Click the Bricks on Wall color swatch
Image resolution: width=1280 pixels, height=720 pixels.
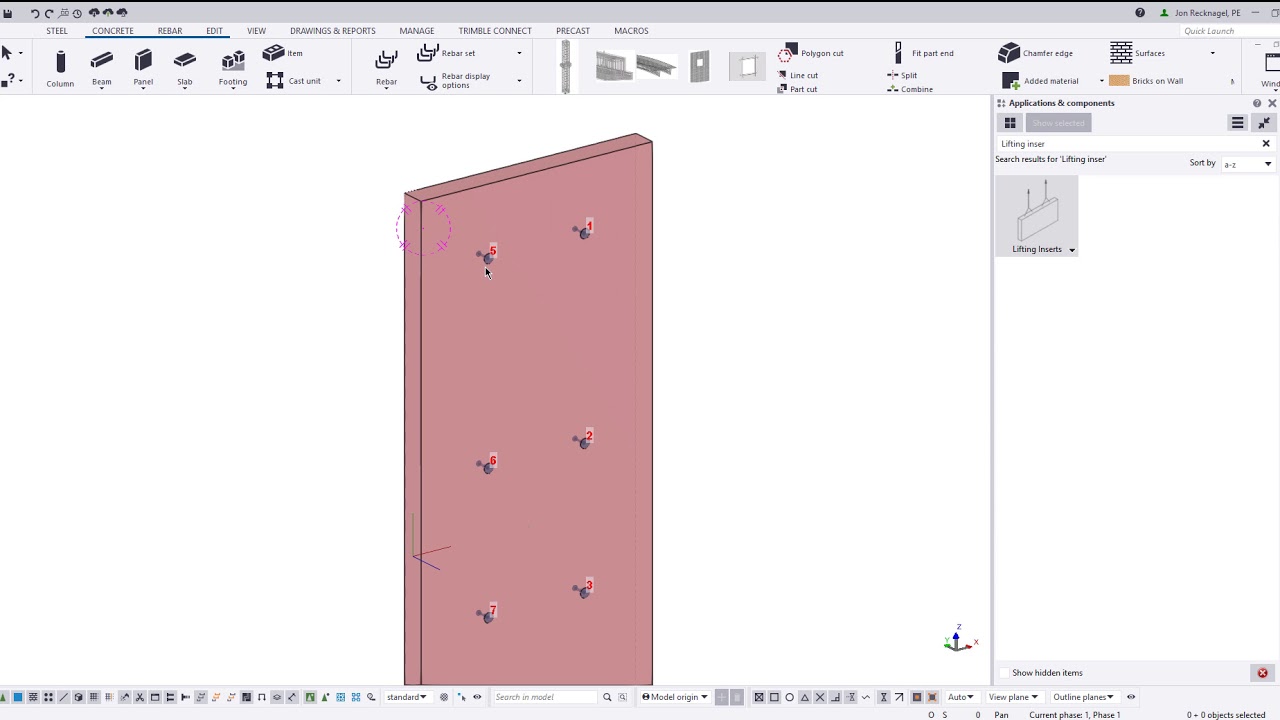tap(1119, 81)
